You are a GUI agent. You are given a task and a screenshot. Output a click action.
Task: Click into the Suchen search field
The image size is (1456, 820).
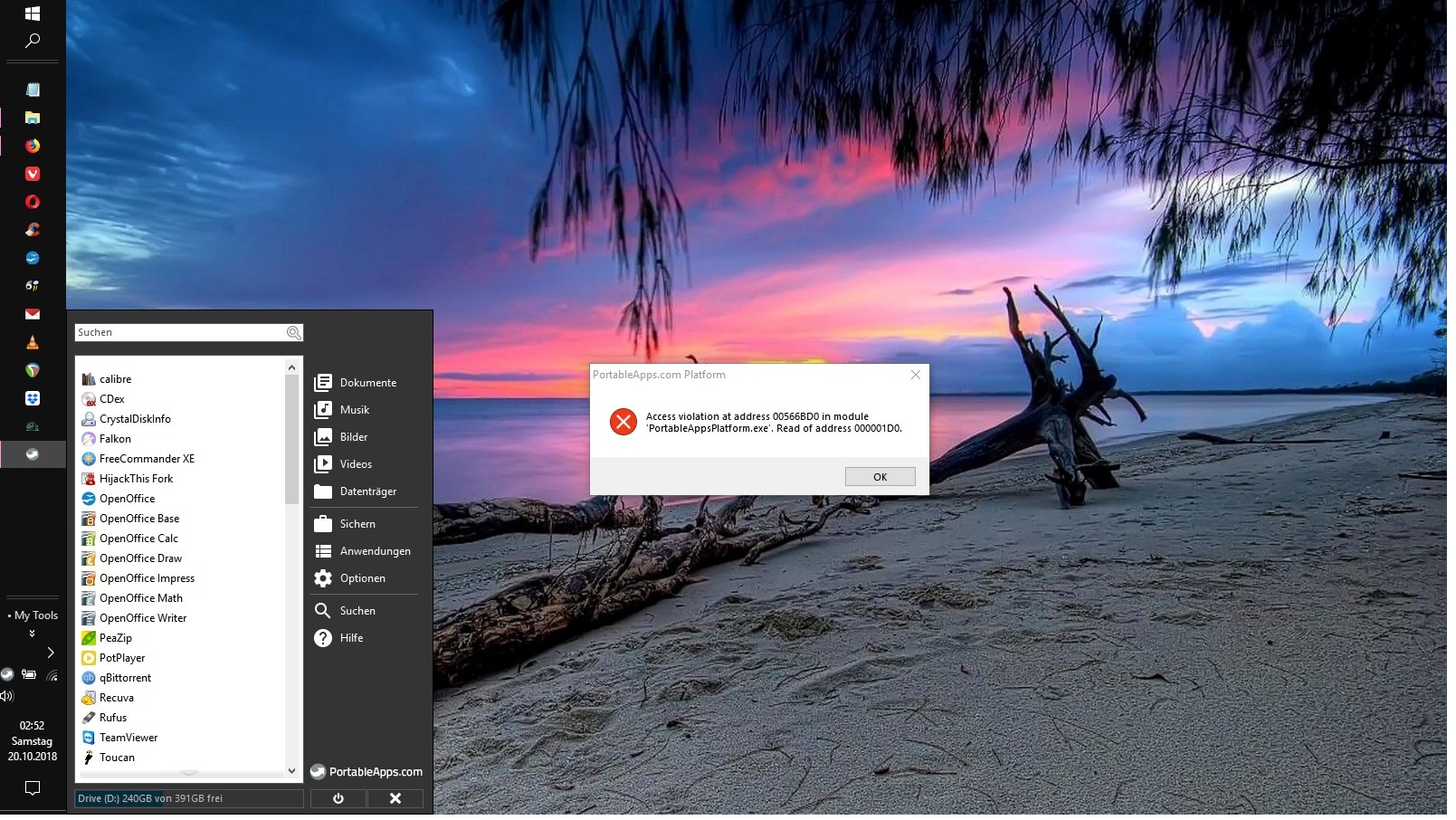coord(179,333)
